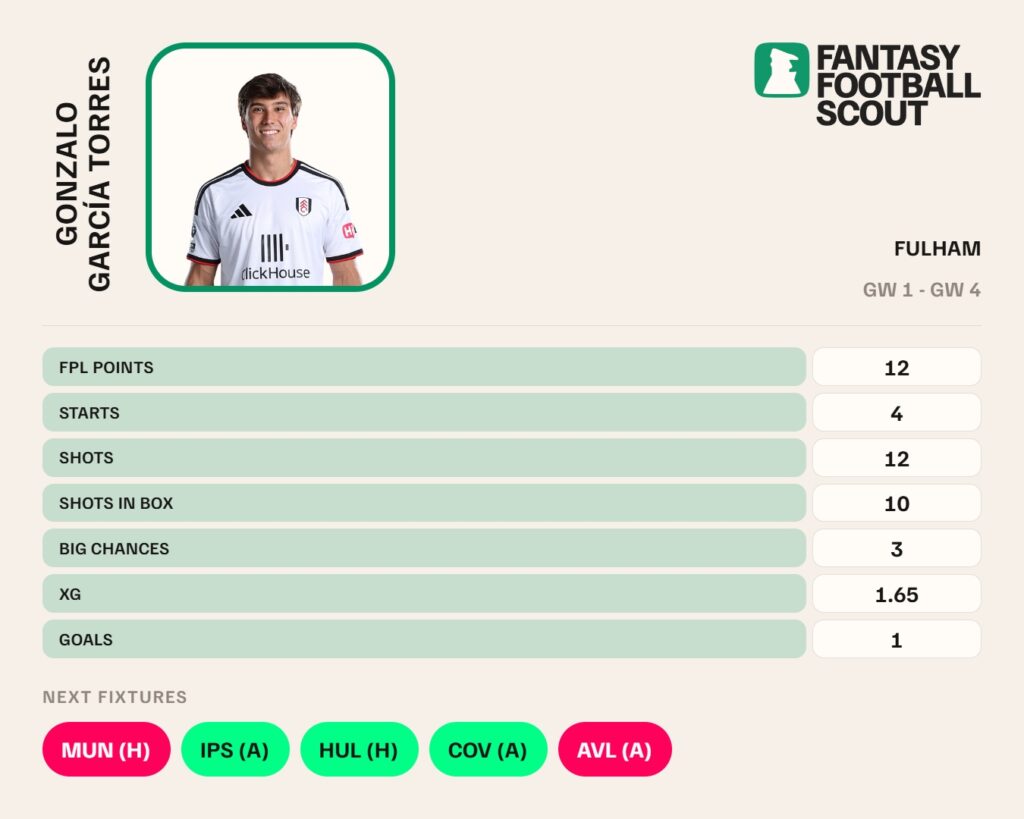This screenshot has height=819, width=1024.
Task: Click the SHOTS IN BOX stat bar
Action: 424,503
